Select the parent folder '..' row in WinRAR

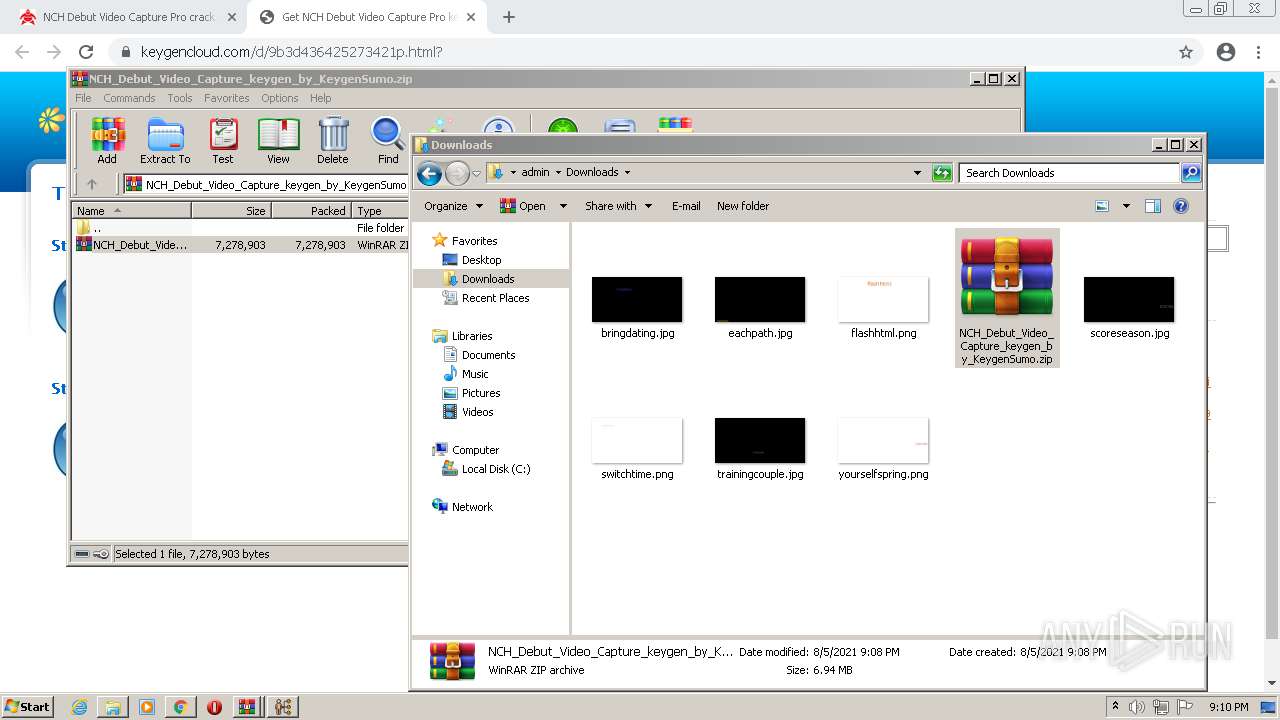240,228
